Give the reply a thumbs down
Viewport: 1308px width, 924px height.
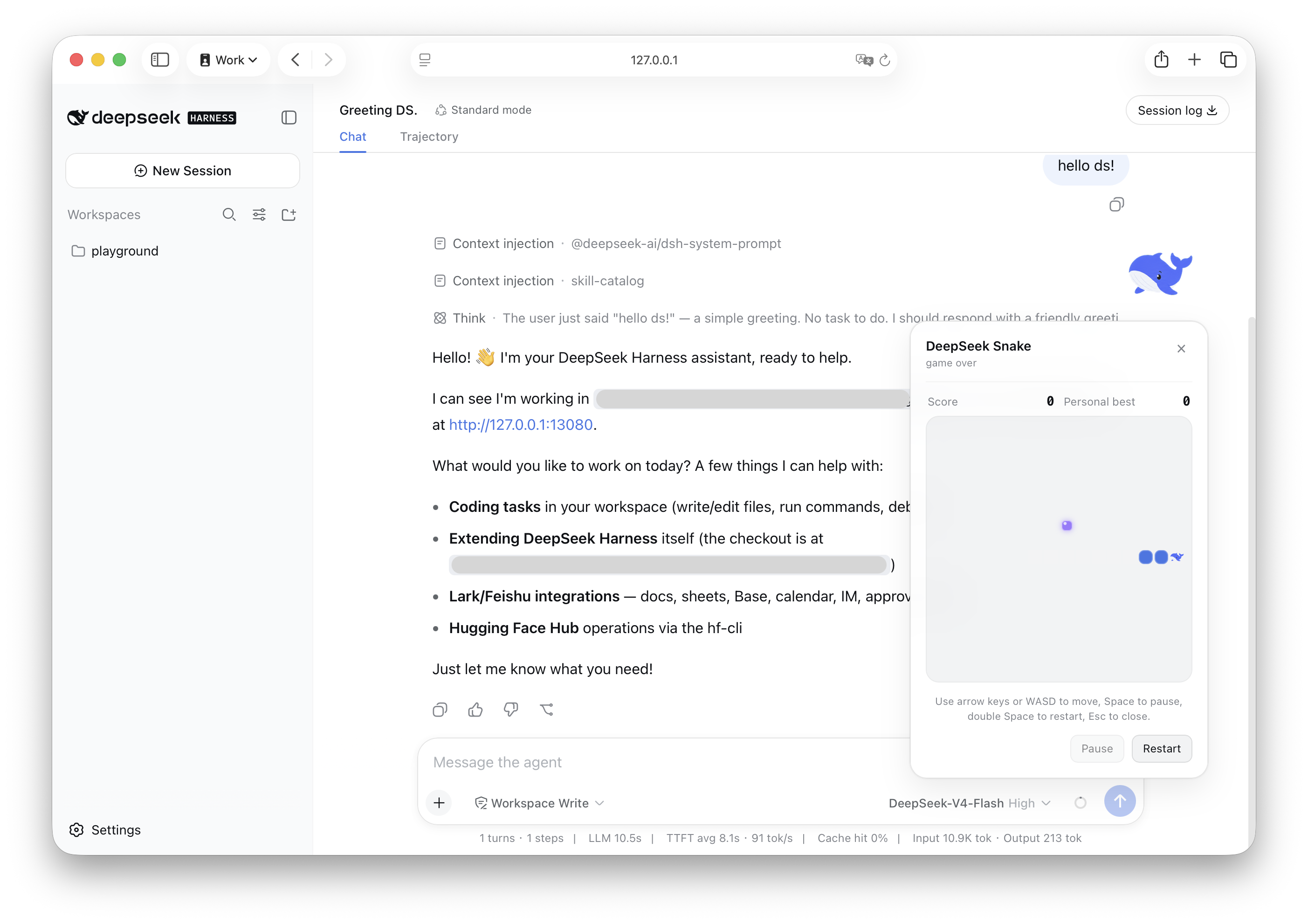pyautogui.click(x=511, y=709)
